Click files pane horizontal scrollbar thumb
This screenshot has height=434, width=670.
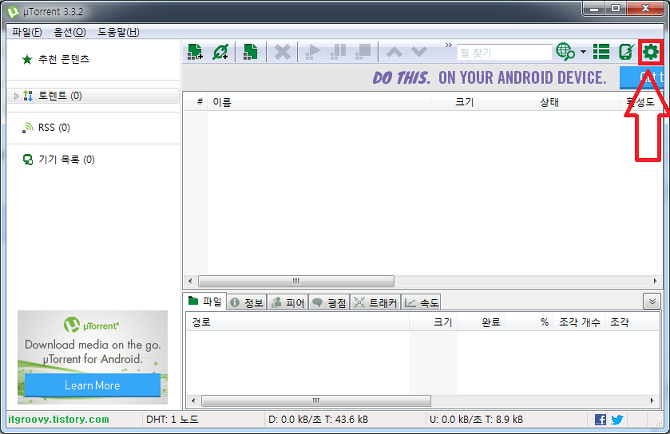click(316, 401)
